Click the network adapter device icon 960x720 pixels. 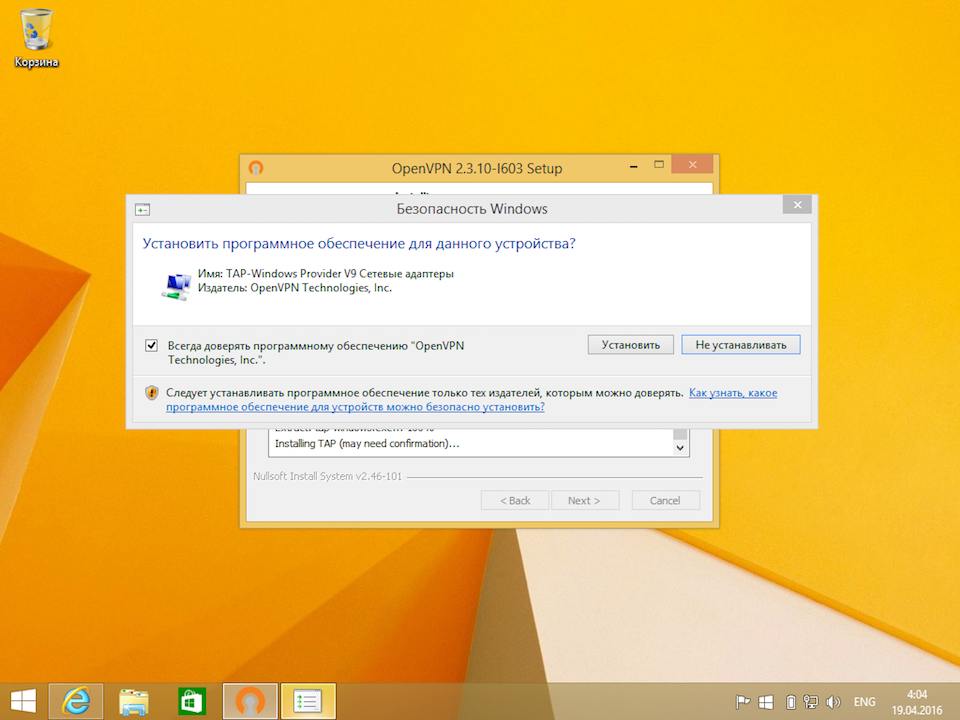pyautogui.click(x=176, y=287)
